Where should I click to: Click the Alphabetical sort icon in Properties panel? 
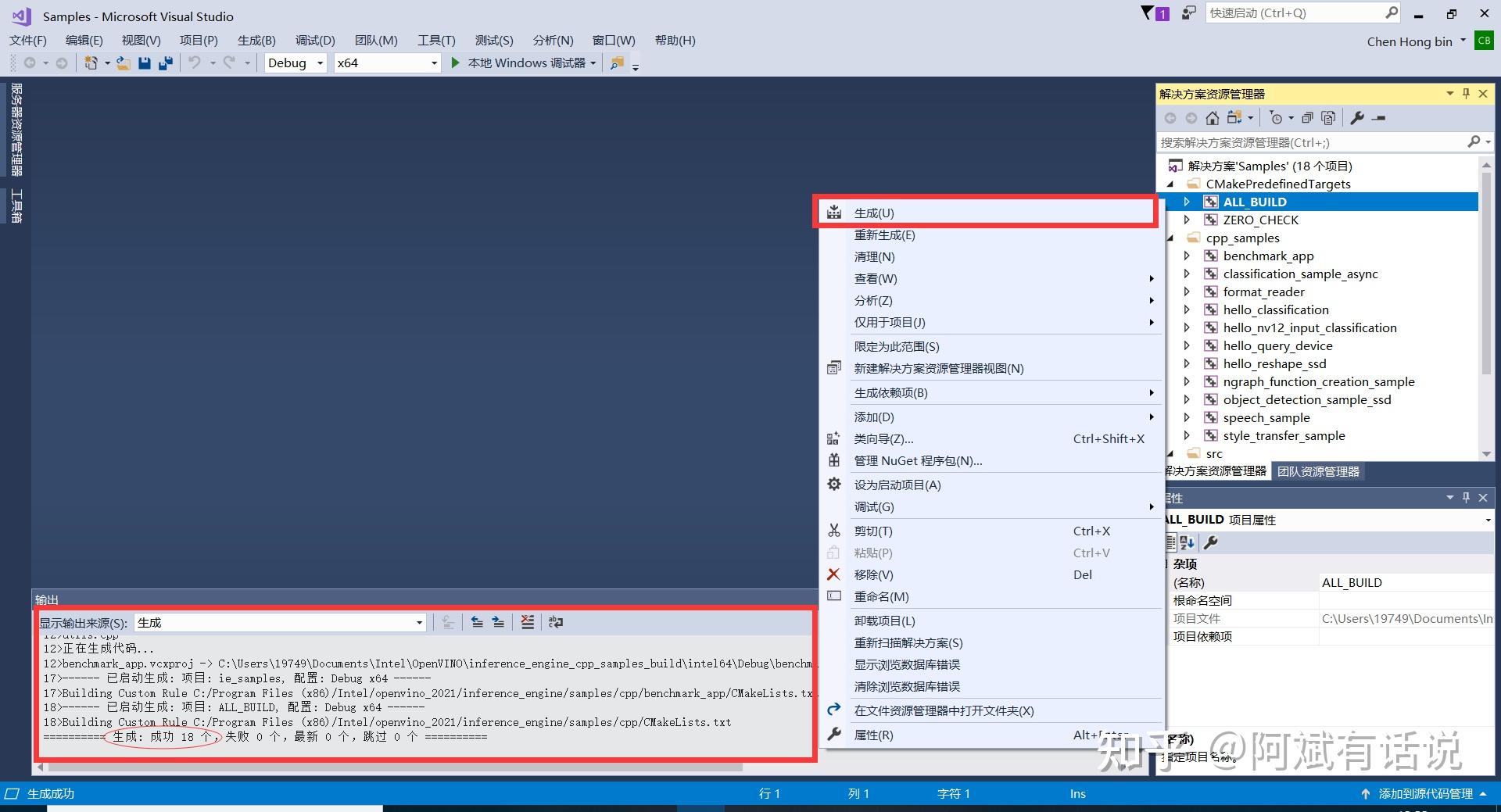[1188, 542]
